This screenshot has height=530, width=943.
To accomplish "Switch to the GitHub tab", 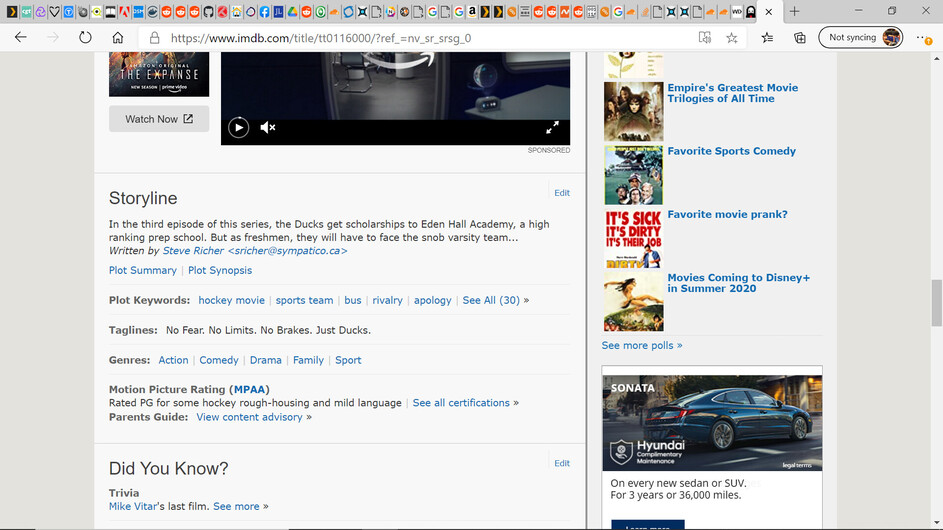I will pos(208,11).
